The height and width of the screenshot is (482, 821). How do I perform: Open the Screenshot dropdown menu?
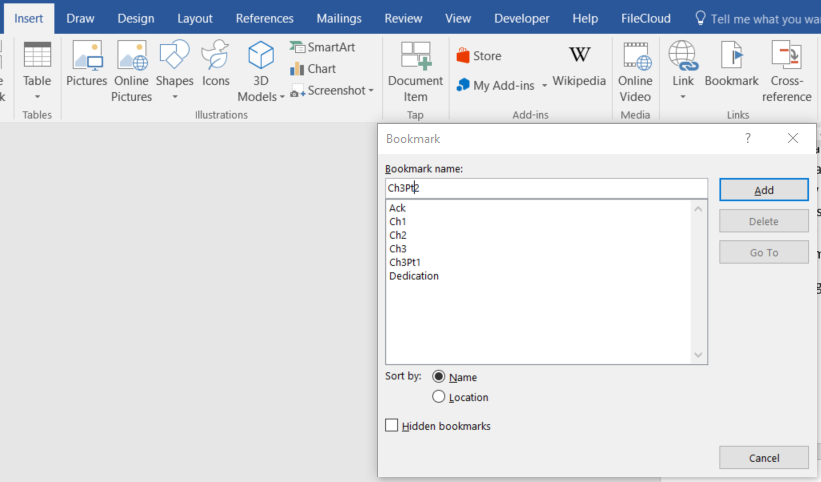click(x=370, y=91)
